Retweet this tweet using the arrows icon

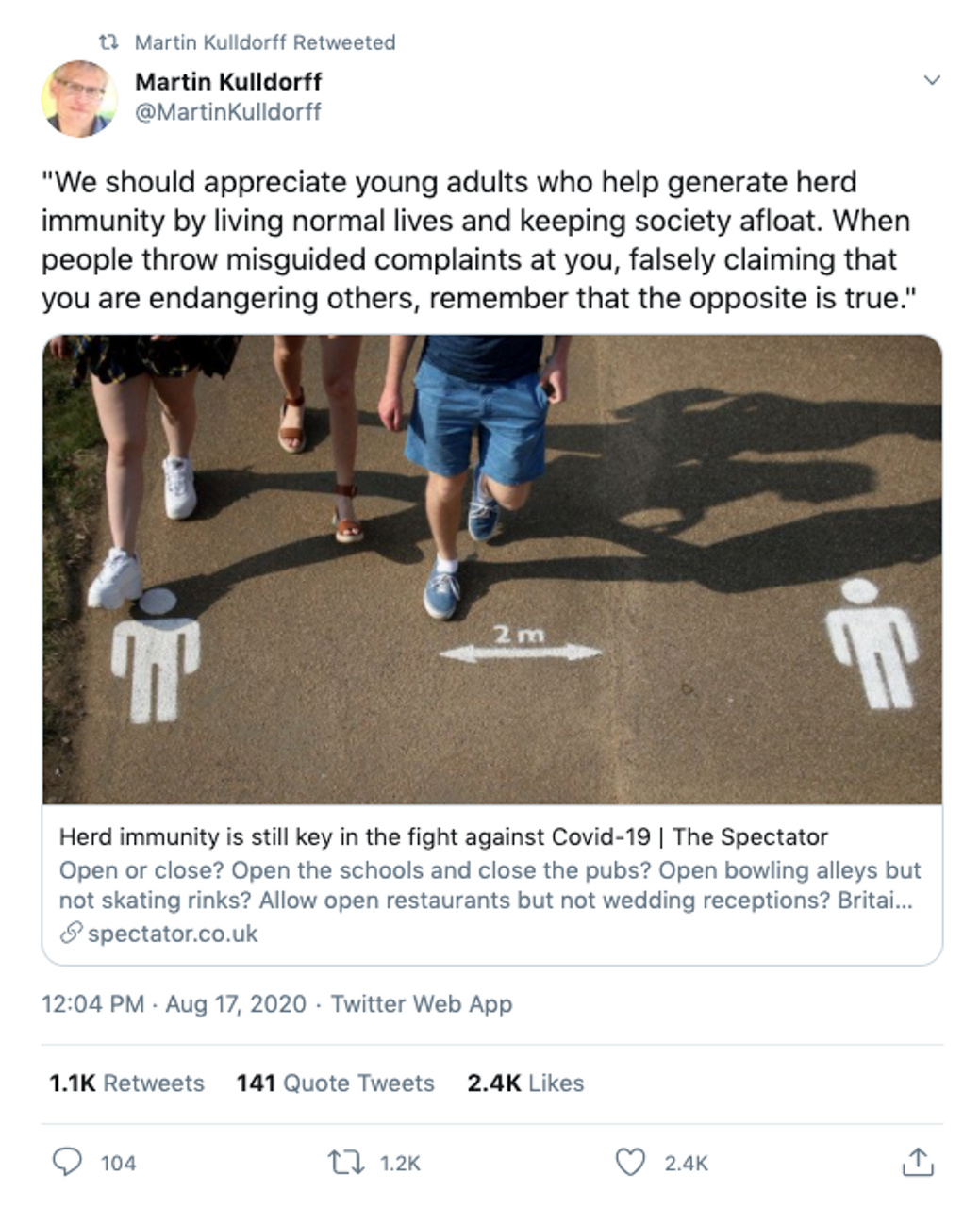pyautogui.click(x=346, y=1162)
